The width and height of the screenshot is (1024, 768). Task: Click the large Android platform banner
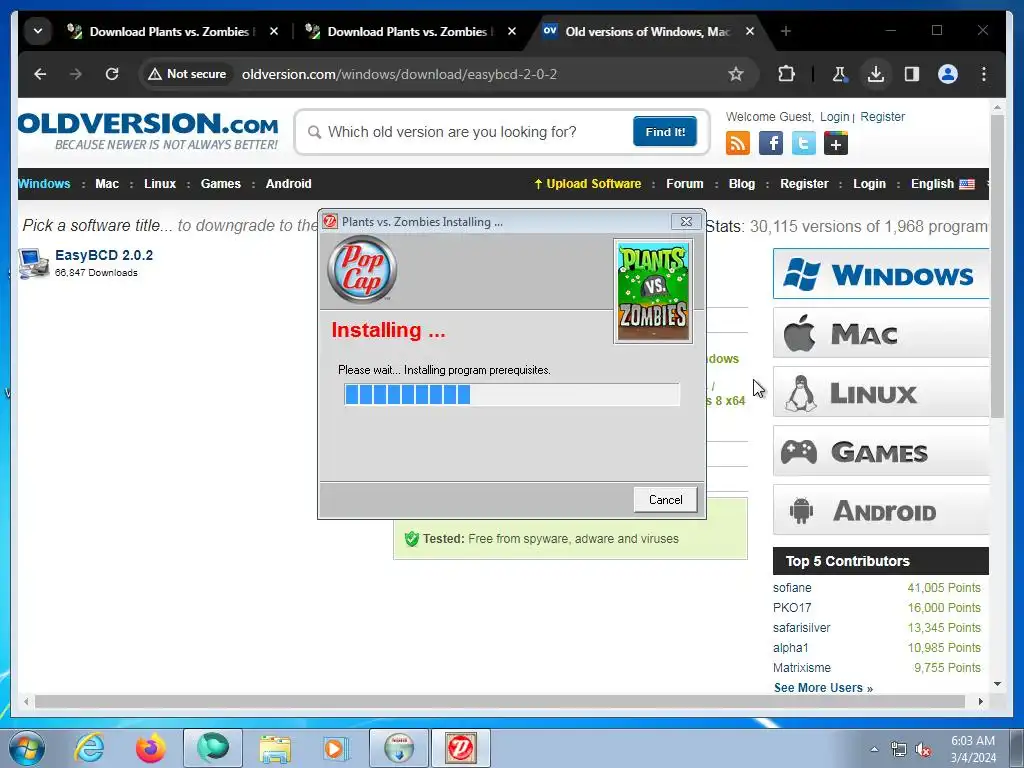pyautogui.click(x=881, y=510)
